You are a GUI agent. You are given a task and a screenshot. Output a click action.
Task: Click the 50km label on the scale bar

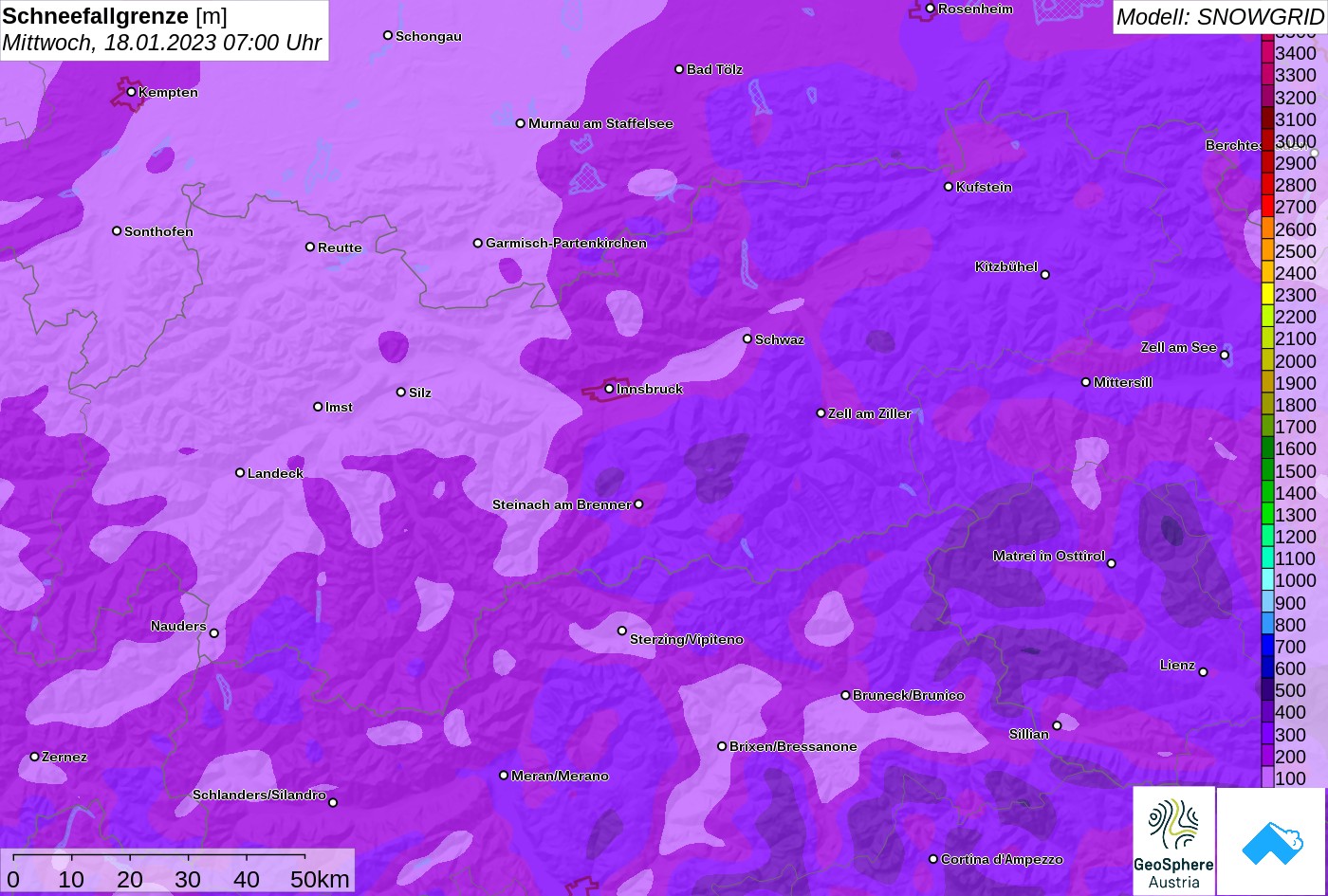pyautogui.click(x=320, y=879)
